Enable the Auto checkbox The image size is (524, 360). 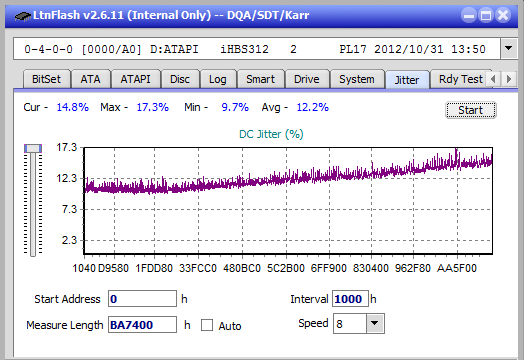[207, 325]
